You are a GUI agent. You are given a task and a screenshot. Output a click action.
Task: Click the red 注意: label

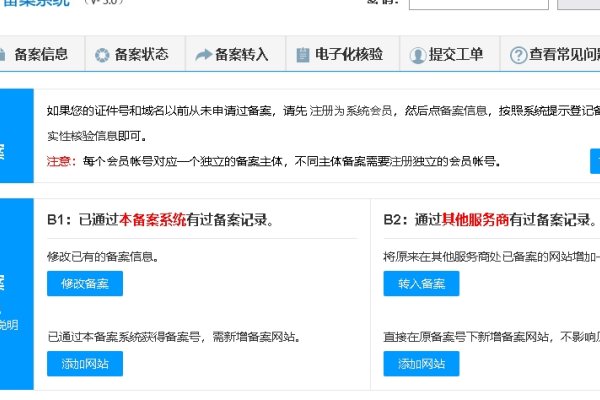[61, 161]
